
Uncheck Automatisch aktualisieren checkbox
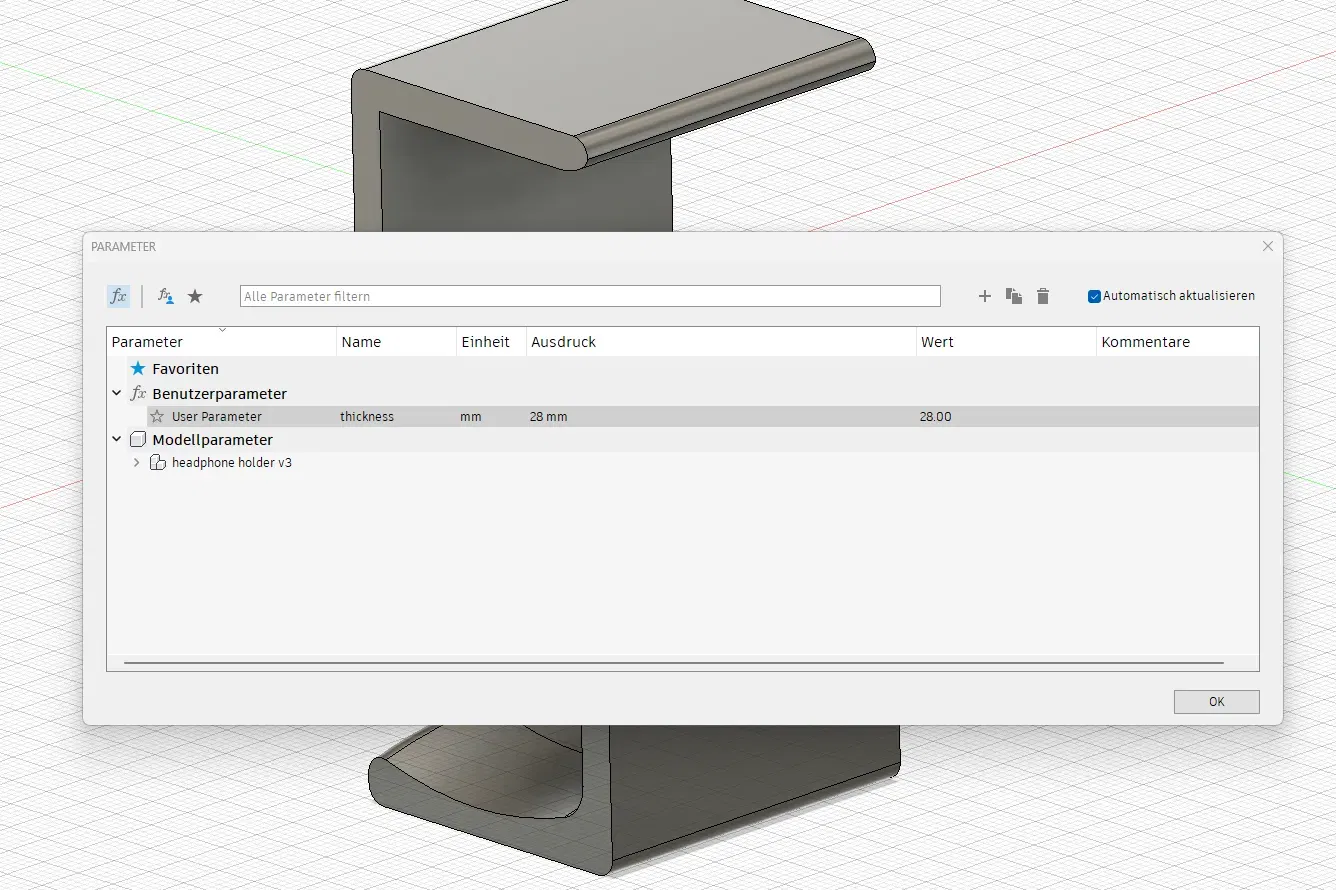pyautogui.click(x=1094, y=296)
